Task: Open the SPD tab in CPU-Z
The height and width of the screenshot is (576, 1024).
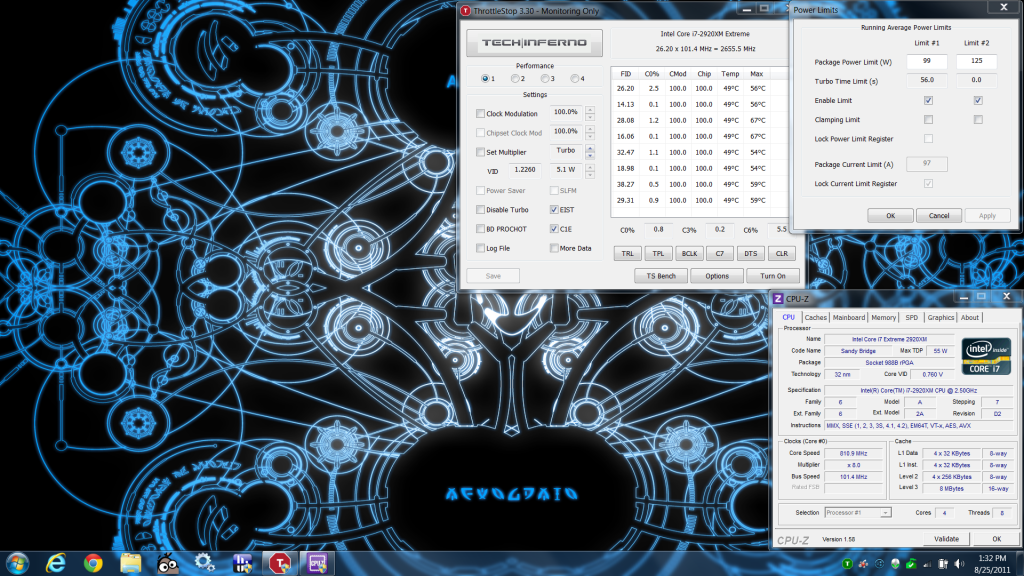Action: [912, 317]
